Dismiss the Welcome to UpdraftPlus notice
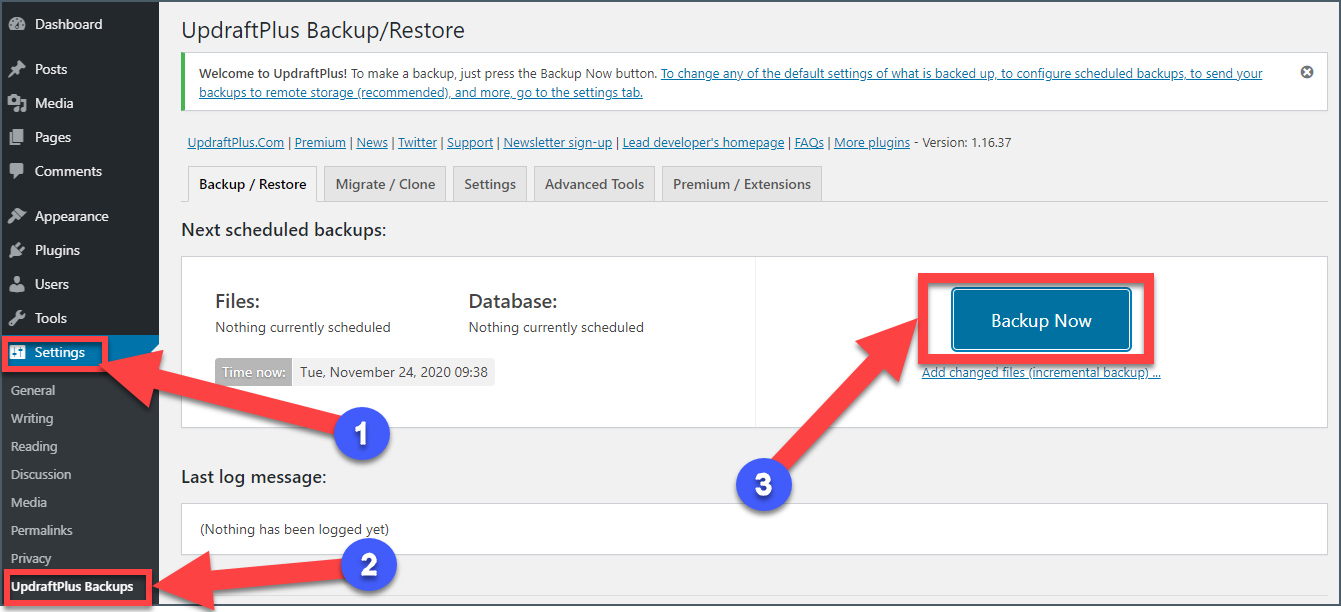 point(1307,72)
